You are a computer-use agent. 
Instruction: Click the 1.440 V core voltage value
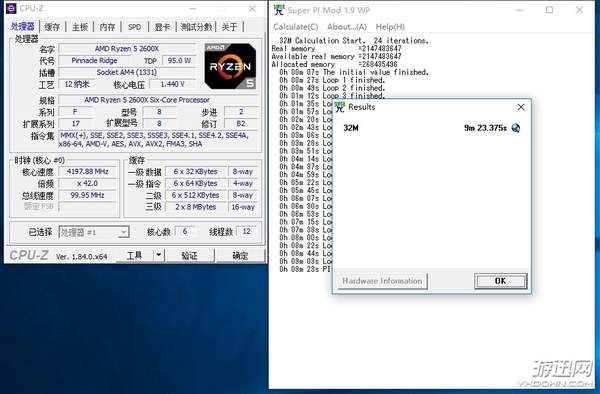[173, 84]
